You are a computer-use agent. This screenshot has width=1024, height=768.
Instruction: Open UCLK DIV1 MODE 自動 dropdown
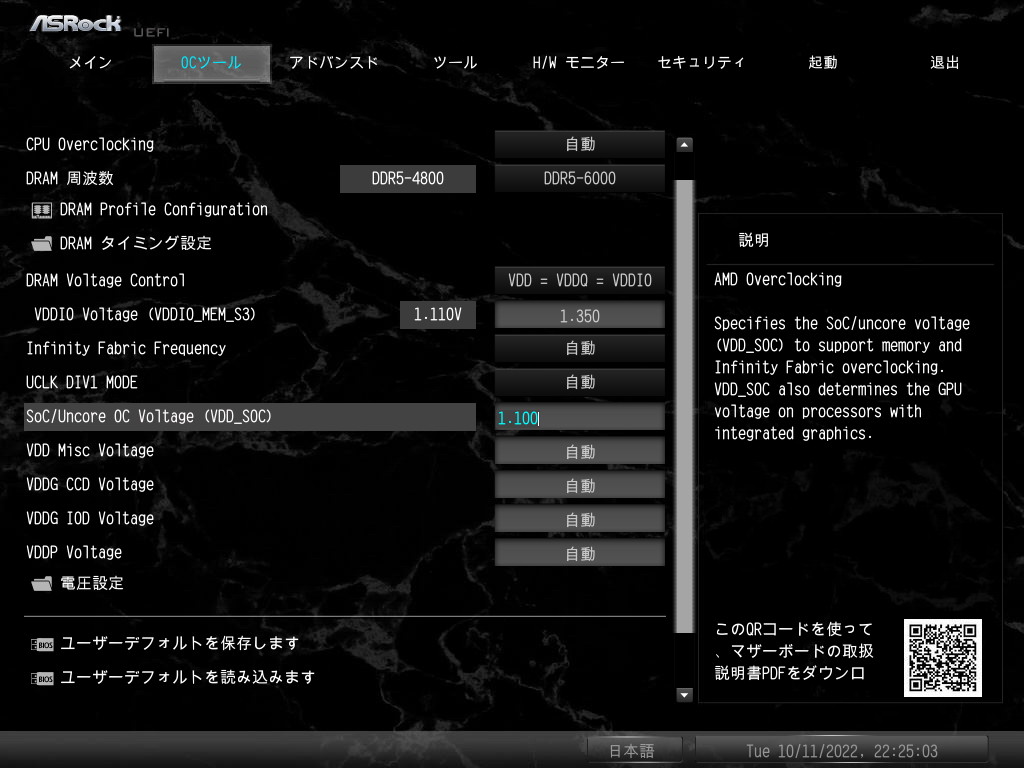tap(580, 383)
